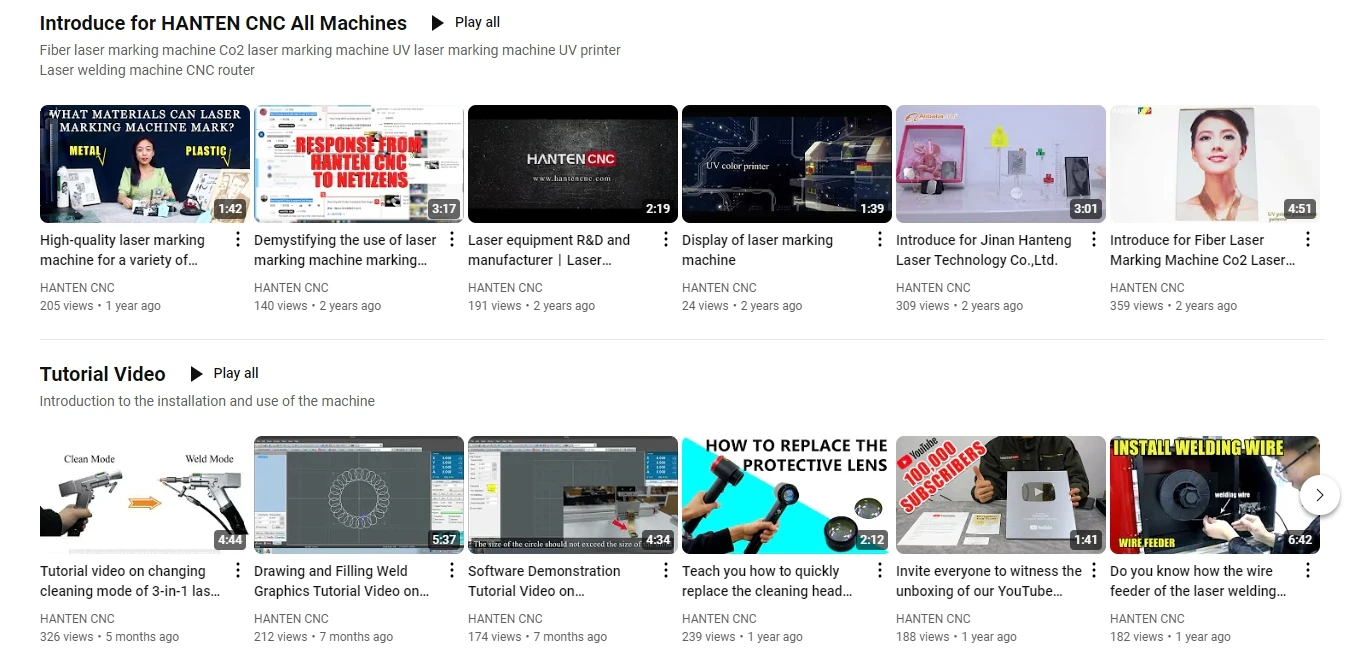Open title 'Introduce for Fiber Laser Marking Machine Co2'
Image resolution: width=1351 pixels, height=664 pixels.
tap(1203, 250)
